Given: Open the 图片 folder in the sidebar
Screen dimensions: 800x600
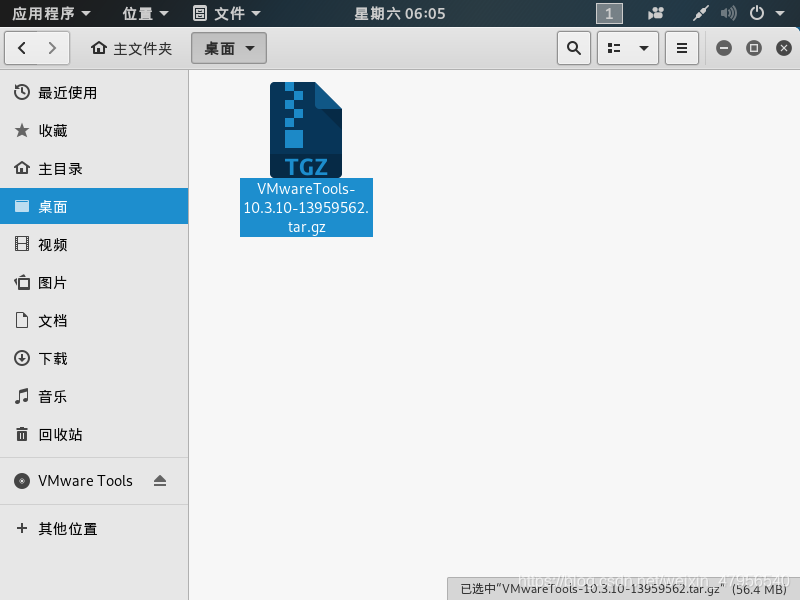Looking at the screenshot, I should [94, 282].
